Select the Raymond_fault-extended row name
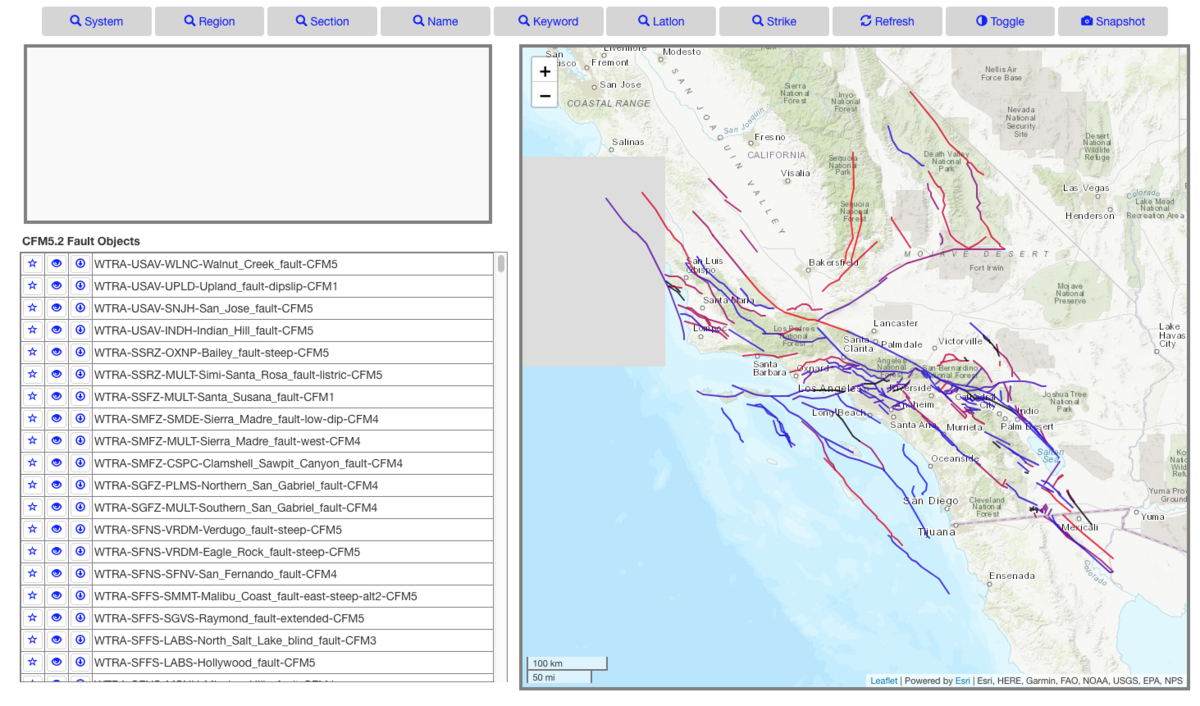The width and height of the screenshot is (1200, 706). click(x=229, y=618)
